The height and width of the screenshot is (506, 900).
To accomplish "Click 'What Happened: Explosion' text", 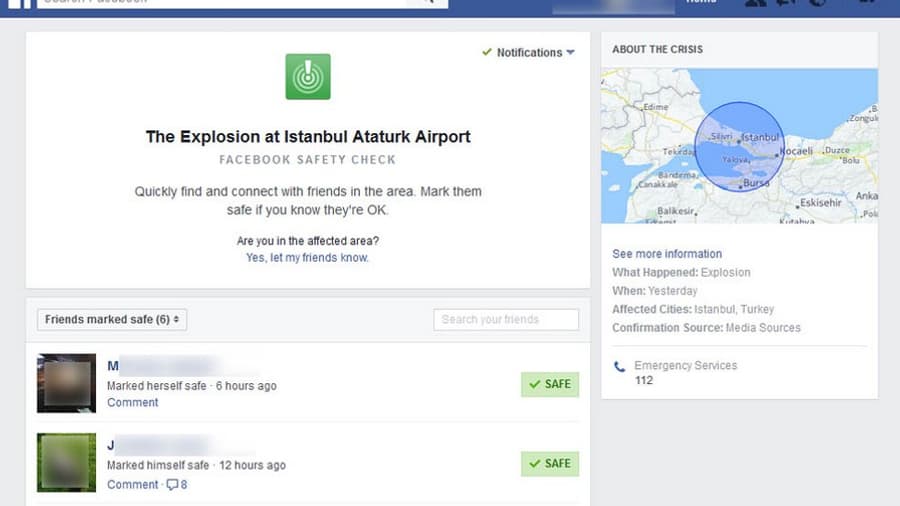I will [x=681, y=273].
